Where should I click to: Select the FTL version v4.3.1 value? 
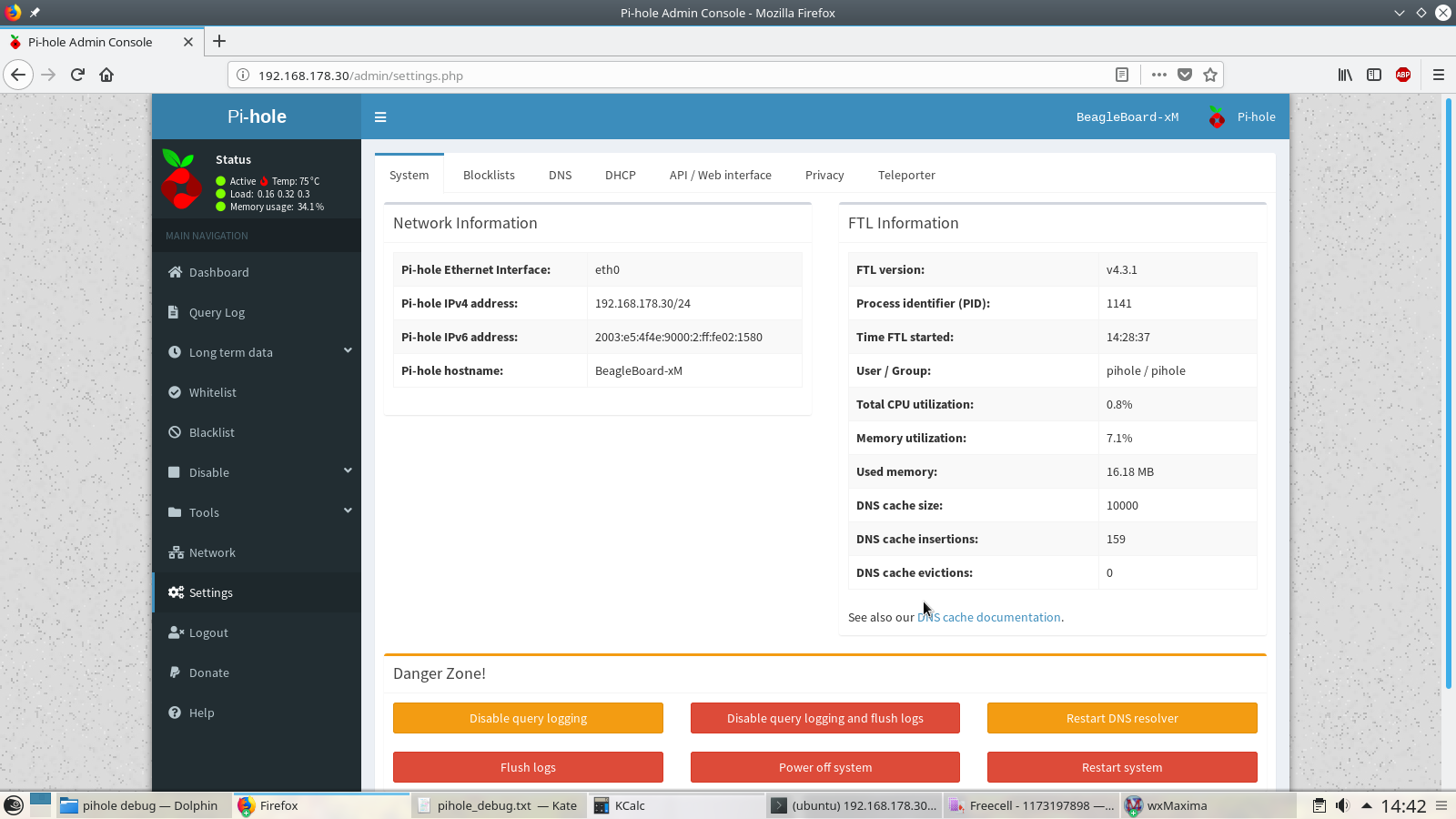pos(1122,269)
